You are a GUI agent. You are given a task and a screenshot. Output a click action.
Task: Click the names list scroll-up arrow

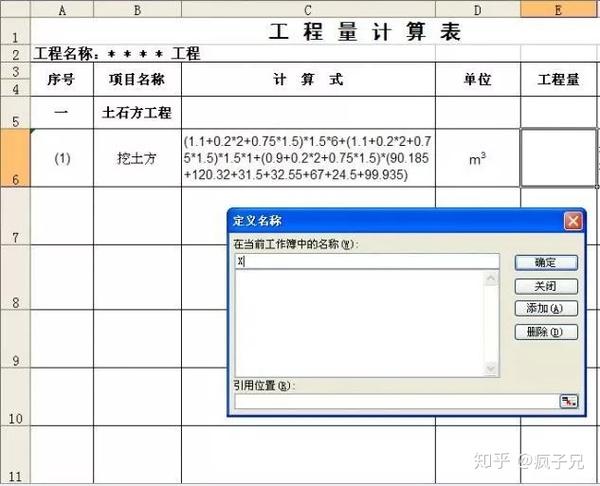[x=491, y=279]
